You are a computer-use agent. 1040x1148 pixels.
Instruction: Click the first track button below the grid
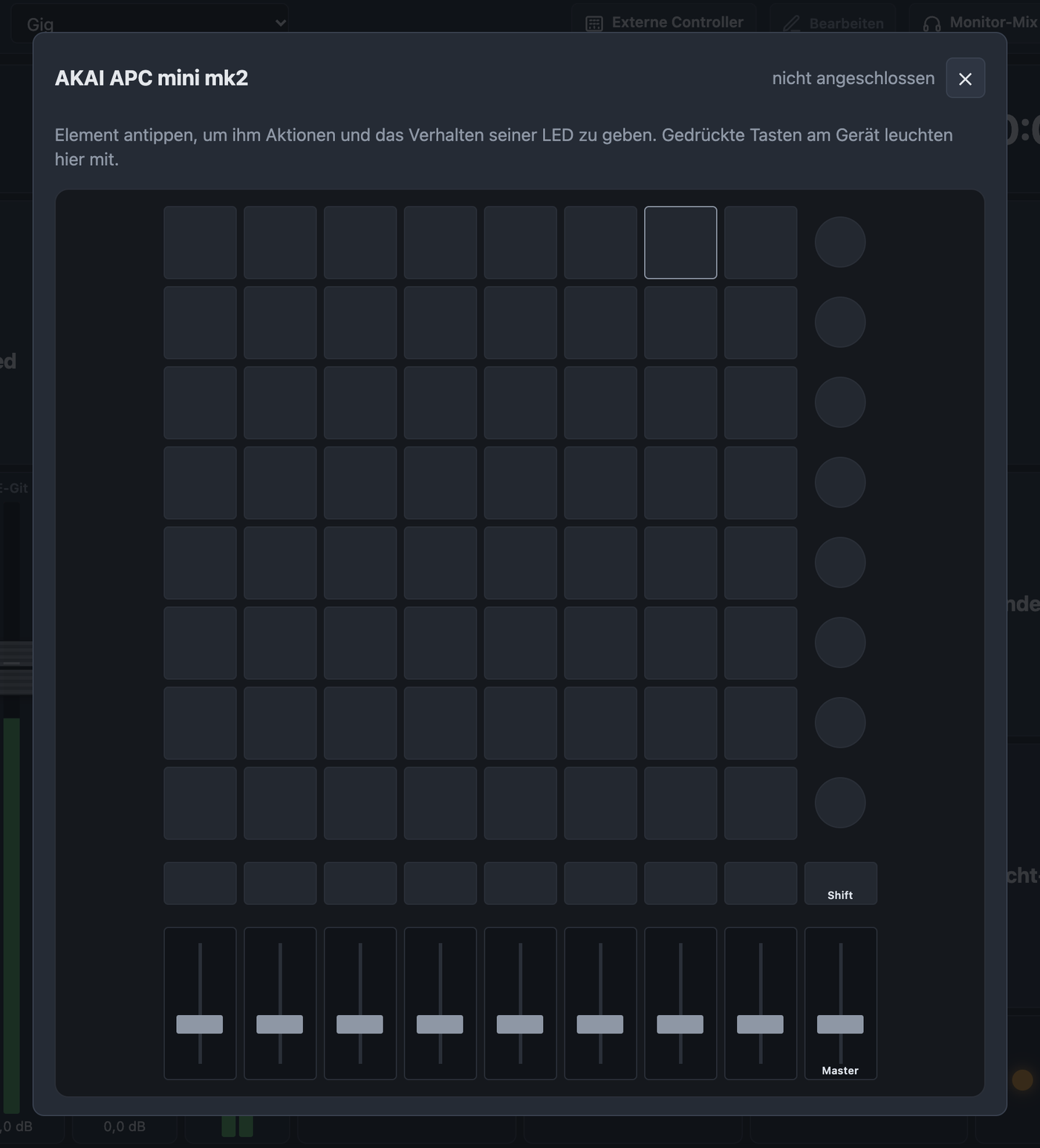(x=200, y=883)
